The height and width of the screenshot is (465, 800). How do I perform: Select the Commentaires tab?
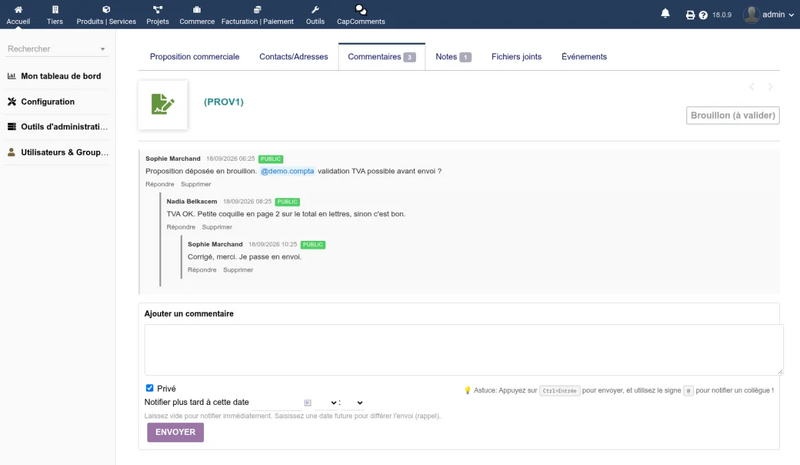click(382, 57)
